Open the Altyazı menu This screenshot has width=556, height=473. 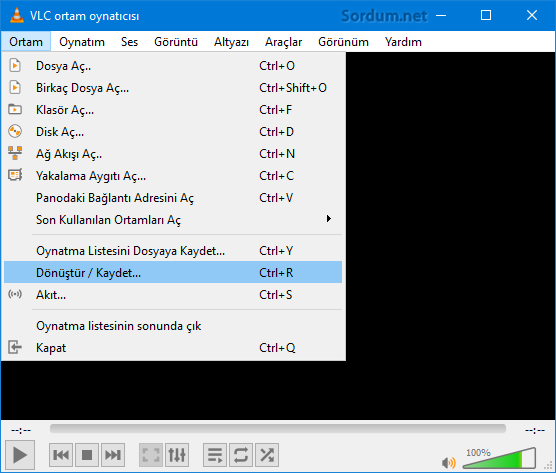click(x=231, y=42)
